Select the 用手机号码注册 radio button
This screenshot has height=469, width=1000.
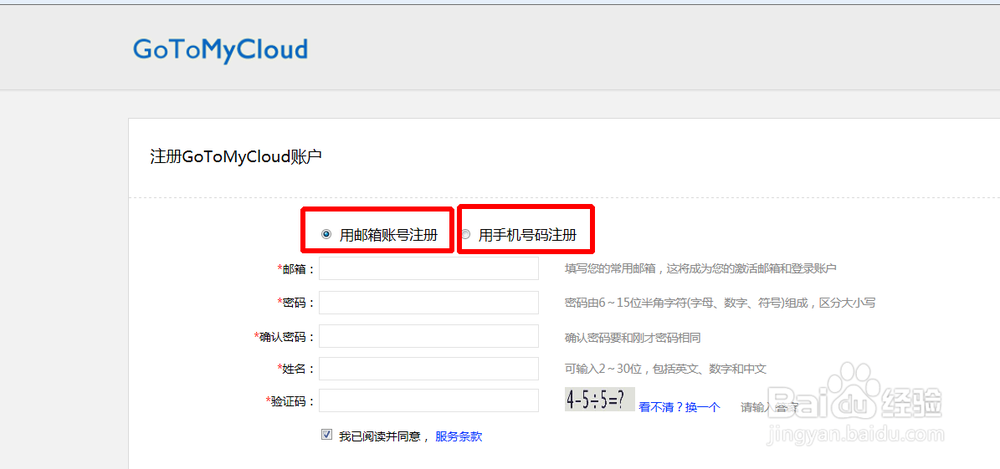point(466,235)
